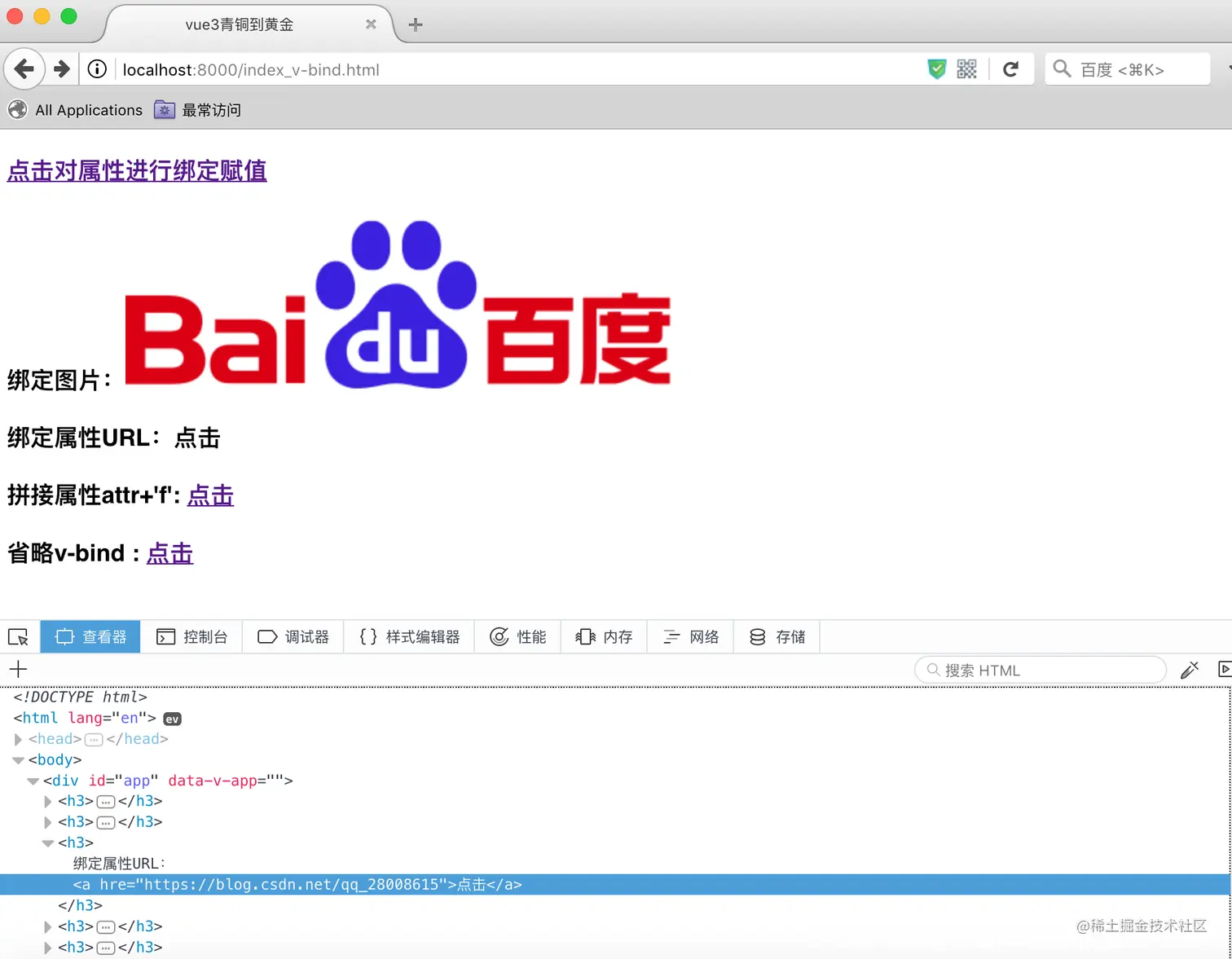
Task: Switch to the 网络 Network tab
Action: 690,636
